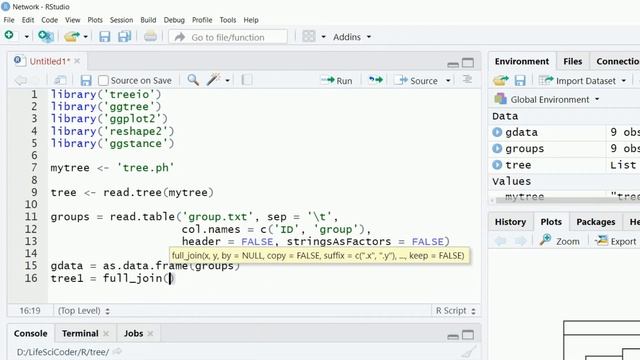The image size is (640, 360).
Task: Click the Create a Project icon
Action: (46, 36)
